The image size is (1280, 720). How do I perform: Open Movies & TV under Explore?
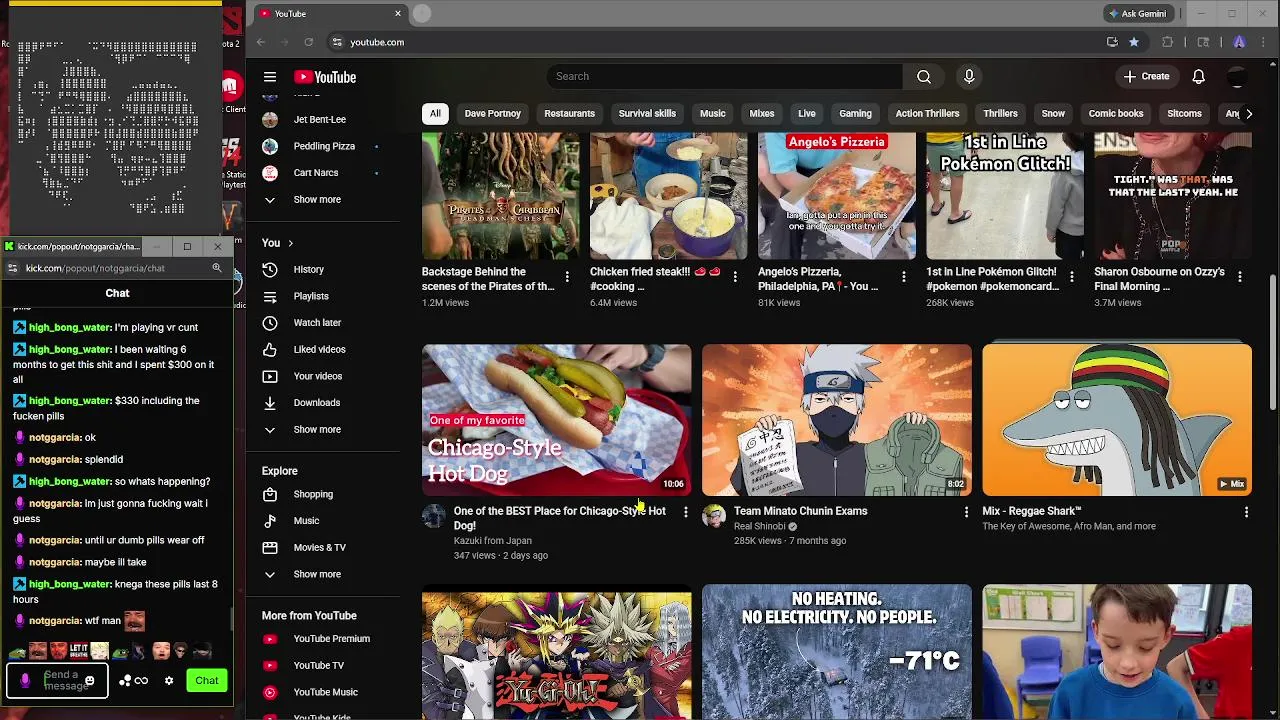pos(319,547)
